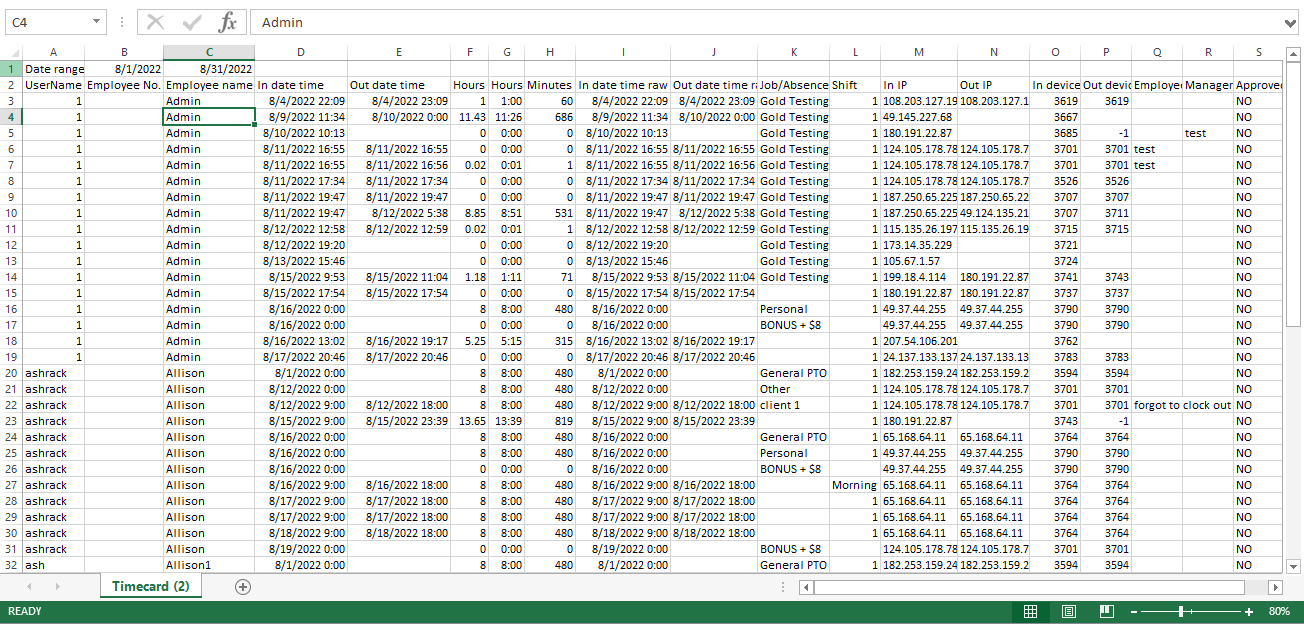Screen dimensions: 1304x624
Task: Select the Timecard (2) sheet tab
Action: click(x=150, y=587)
